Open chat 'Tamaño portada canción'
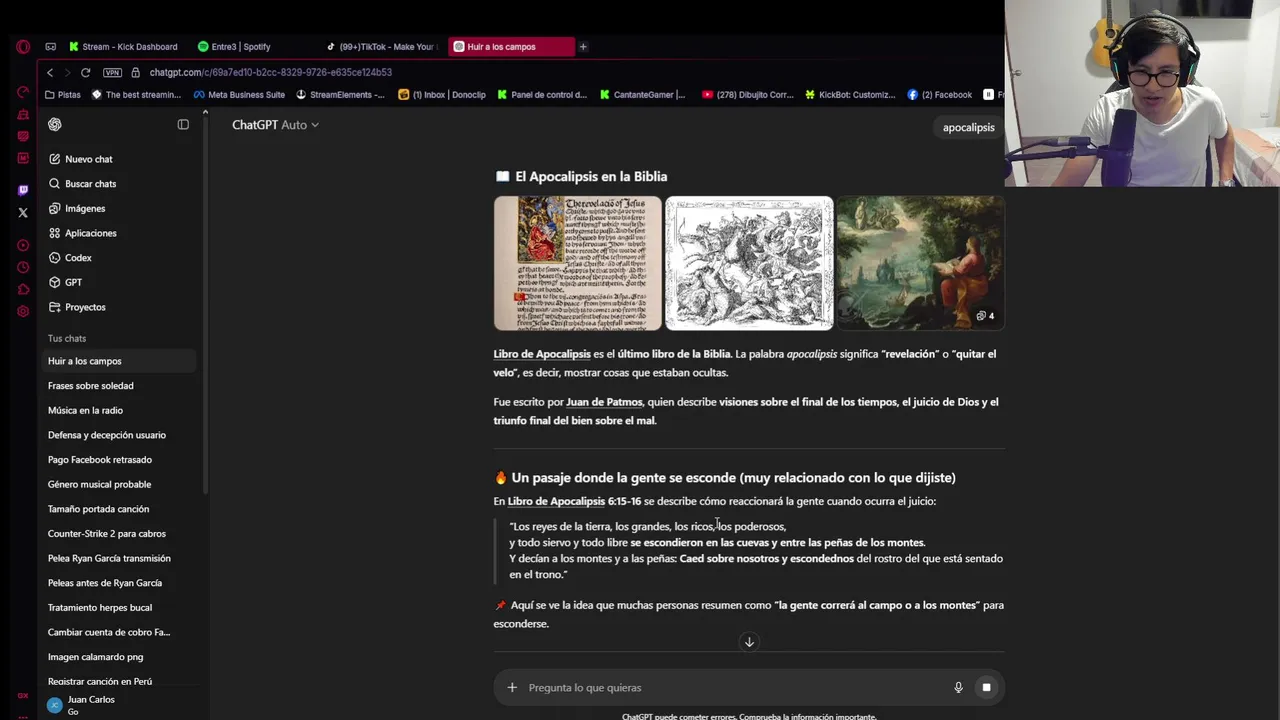The height and width of the screenshot is (720, 1280). (x=120, y=509)
